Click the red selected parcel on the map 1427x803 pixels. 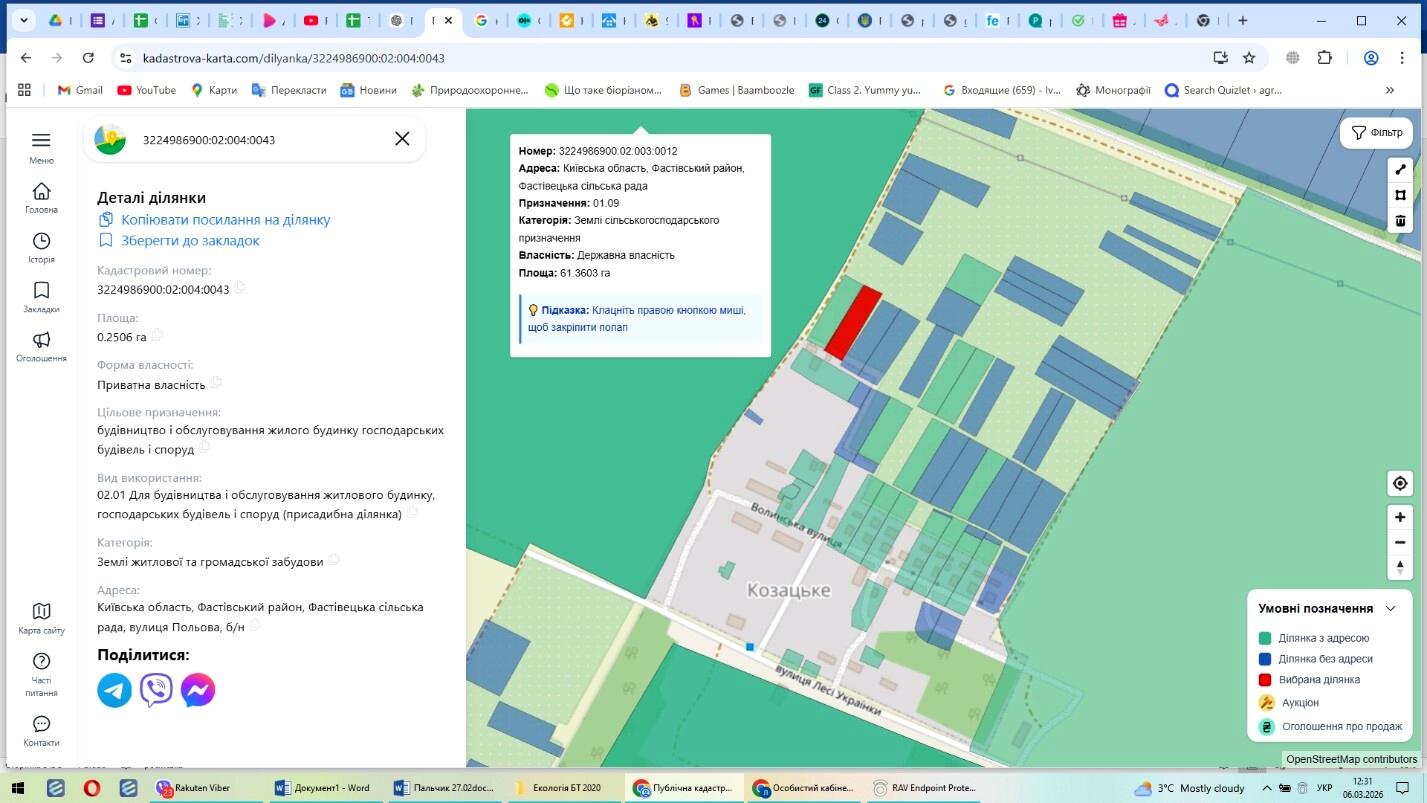tap(853, 322)
